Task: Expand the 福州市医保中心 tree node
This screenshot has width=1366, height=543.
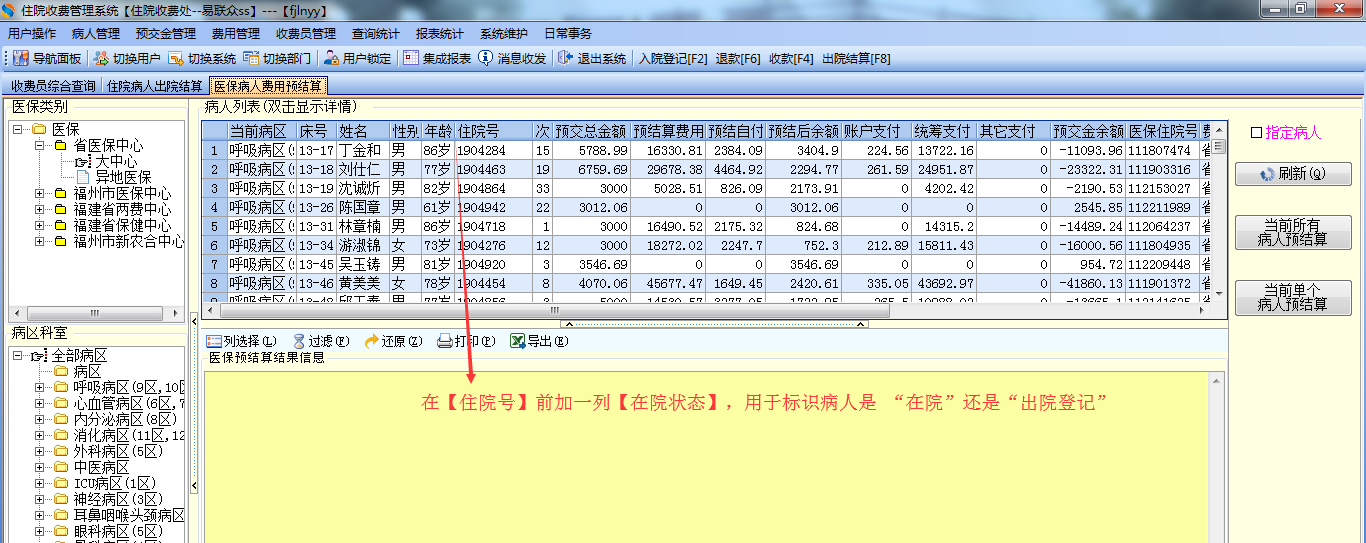Action: tap(40, 194)
